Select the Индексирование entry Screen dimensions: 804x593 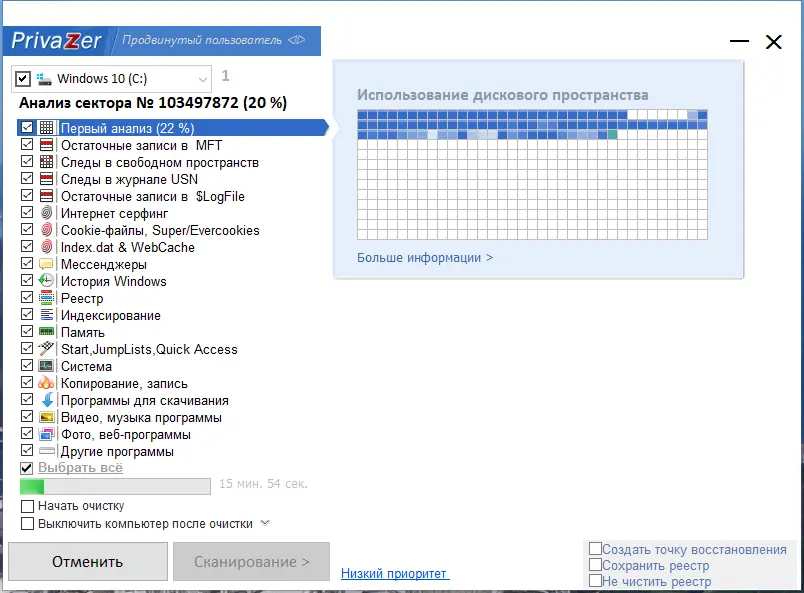tap(111, 315)
